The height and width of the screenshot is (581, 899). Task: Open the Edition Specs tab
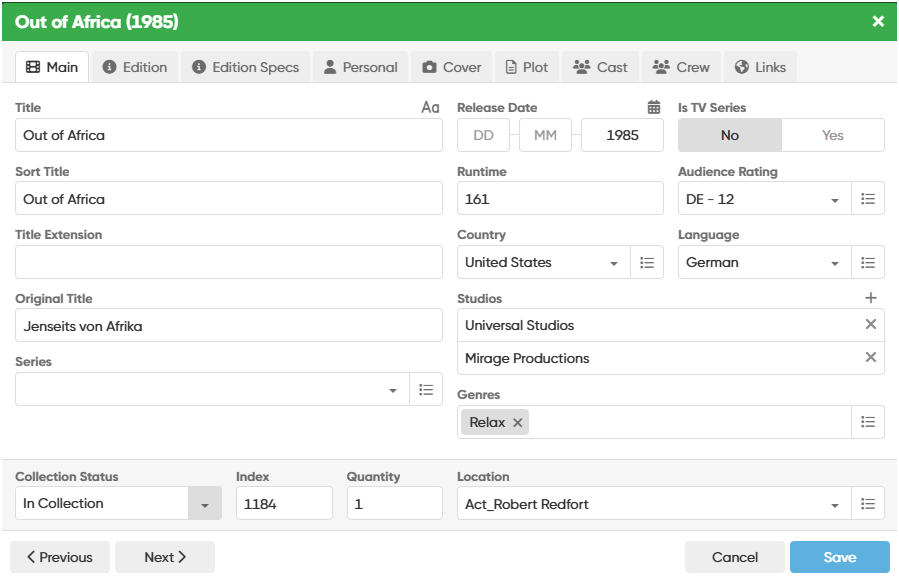pos(245,67)
